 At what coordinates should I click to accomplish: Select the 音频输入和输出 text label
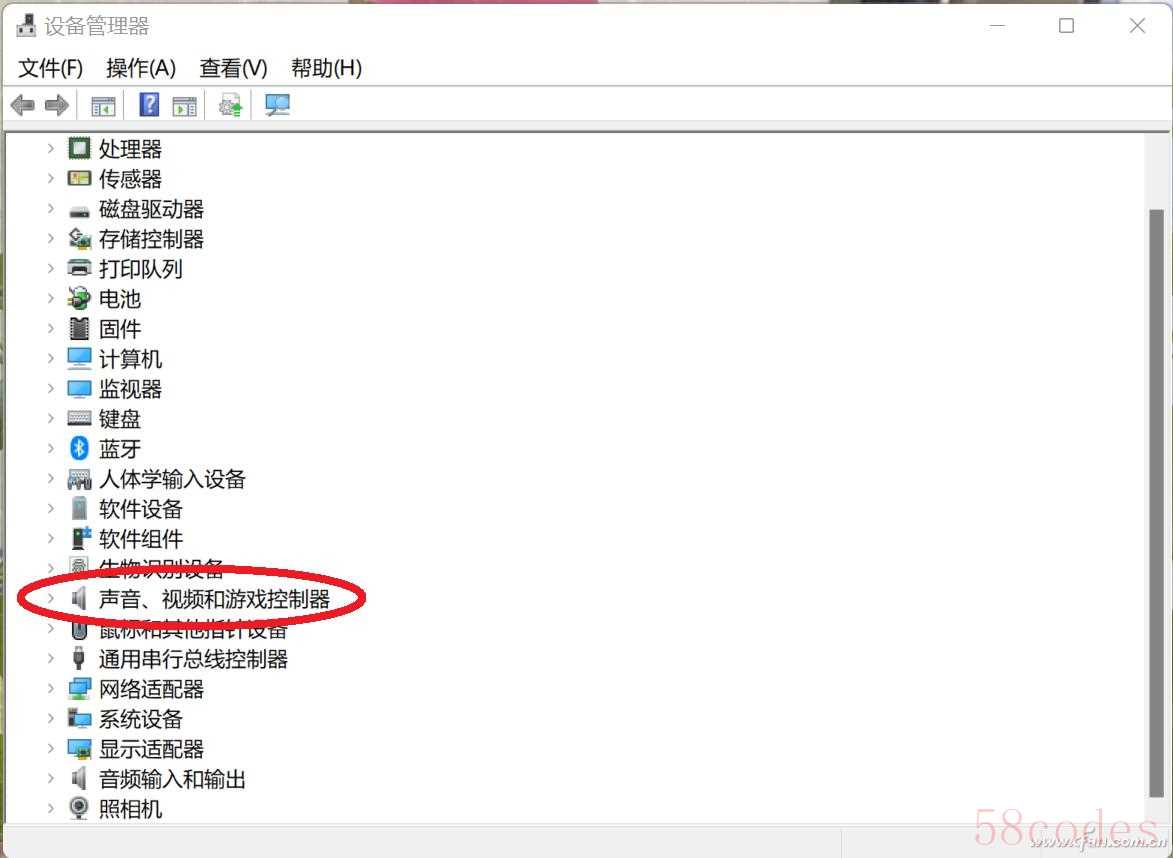[172, 779]
